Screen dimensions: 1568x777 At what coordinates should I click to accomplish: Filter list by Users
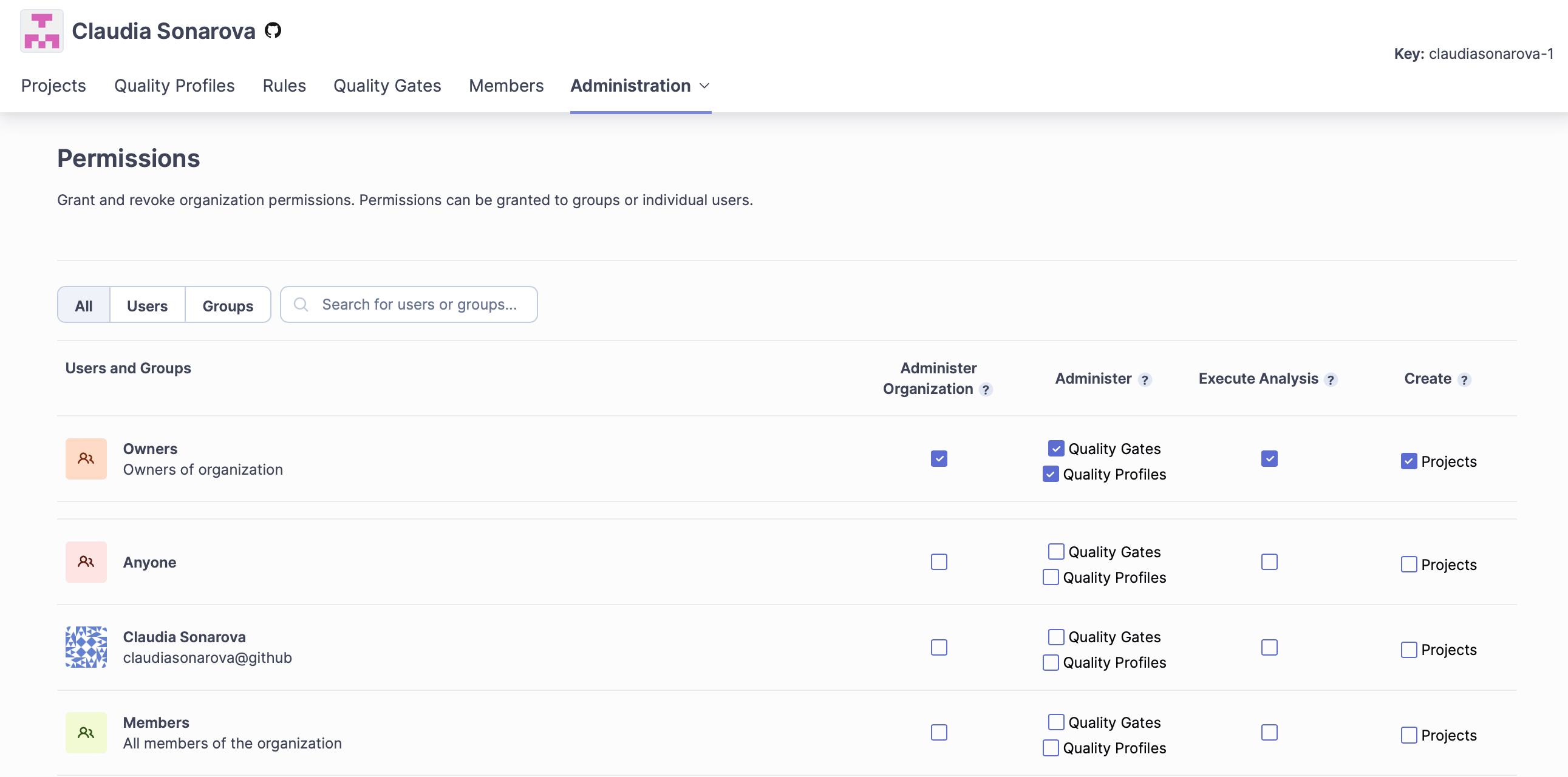(148, 305)
